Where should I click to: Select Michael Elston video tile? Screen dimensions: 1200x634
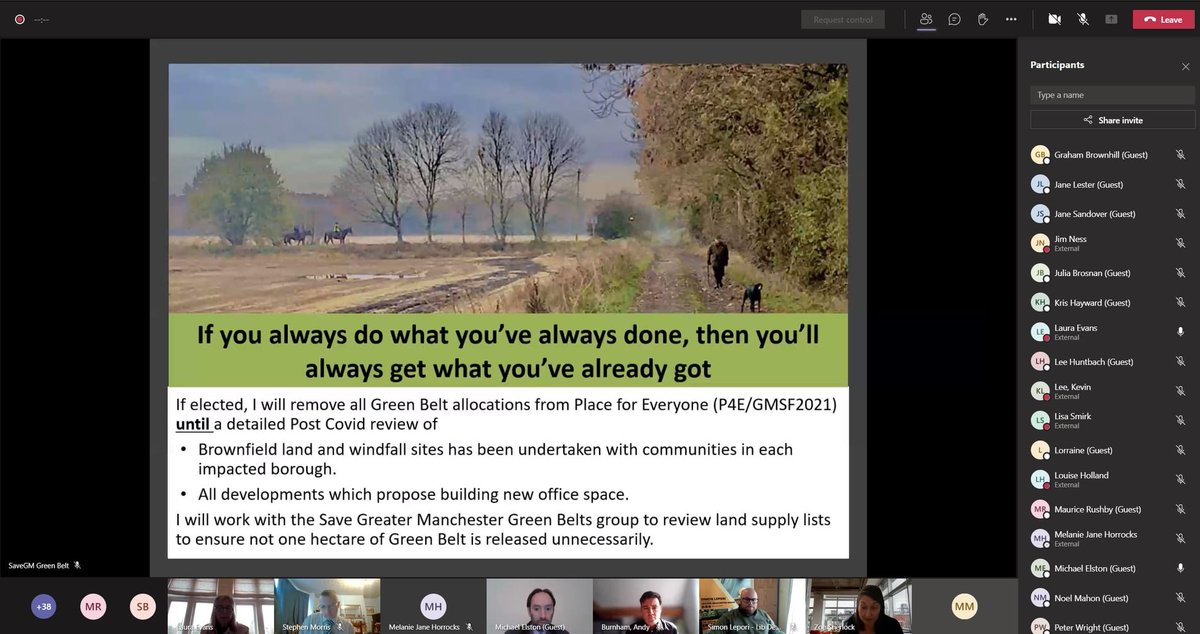pos(539,606)
